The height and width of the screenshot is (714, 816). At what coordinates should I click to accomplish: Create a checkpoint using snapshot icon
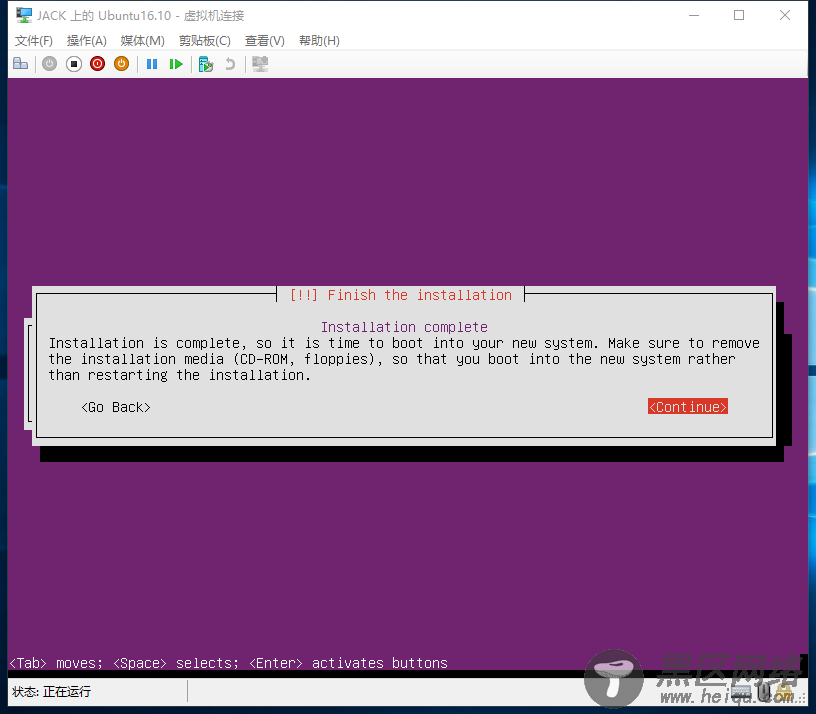point(206,64)
